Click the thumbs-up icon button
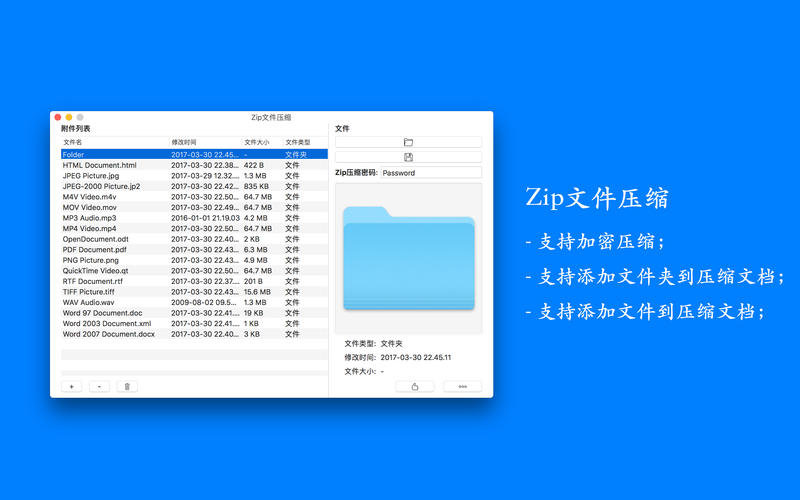Viewport: 800px width, 500px height. tap(415, 386)
